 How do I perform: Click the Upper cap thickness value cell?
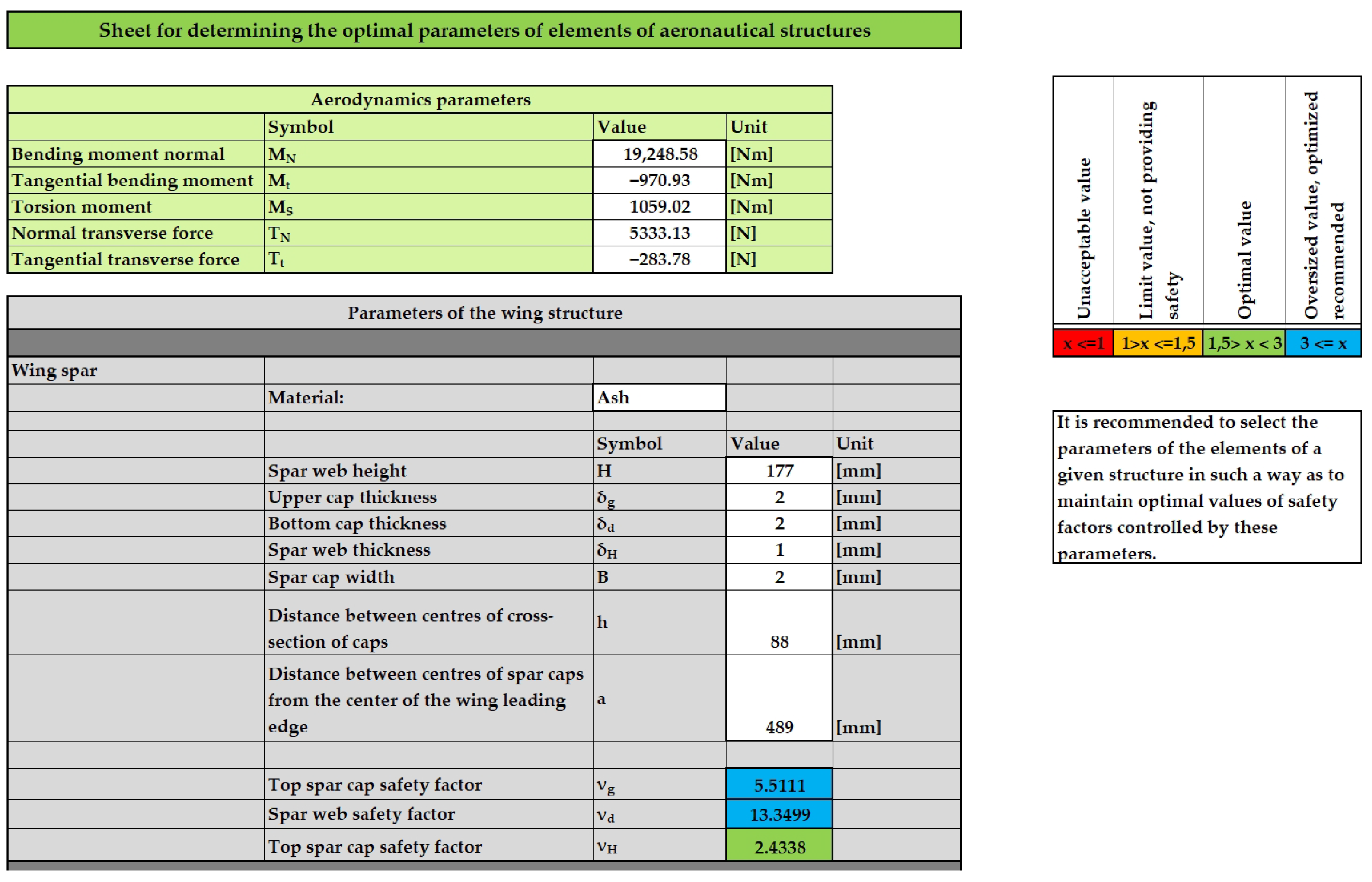(779, 497)
